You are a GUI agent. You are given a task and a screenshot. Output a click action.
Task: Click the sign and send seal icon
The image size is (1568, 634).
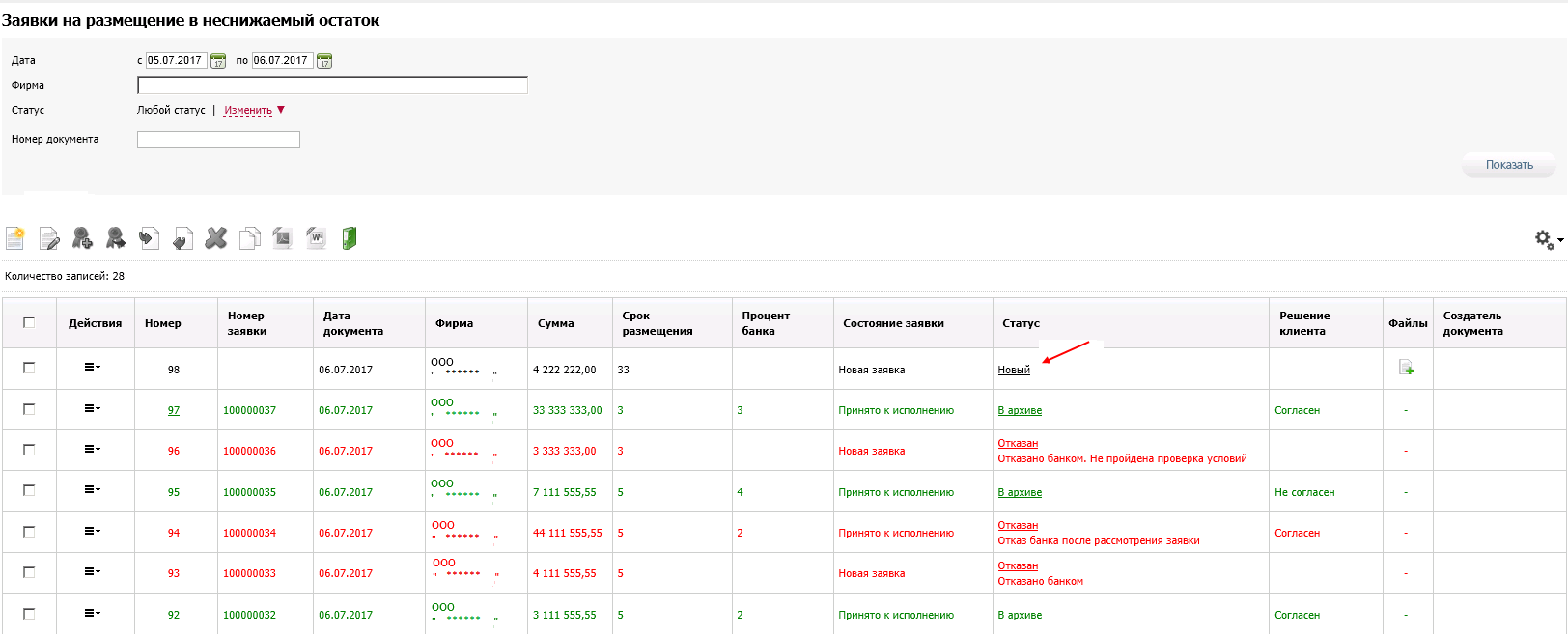116,237
